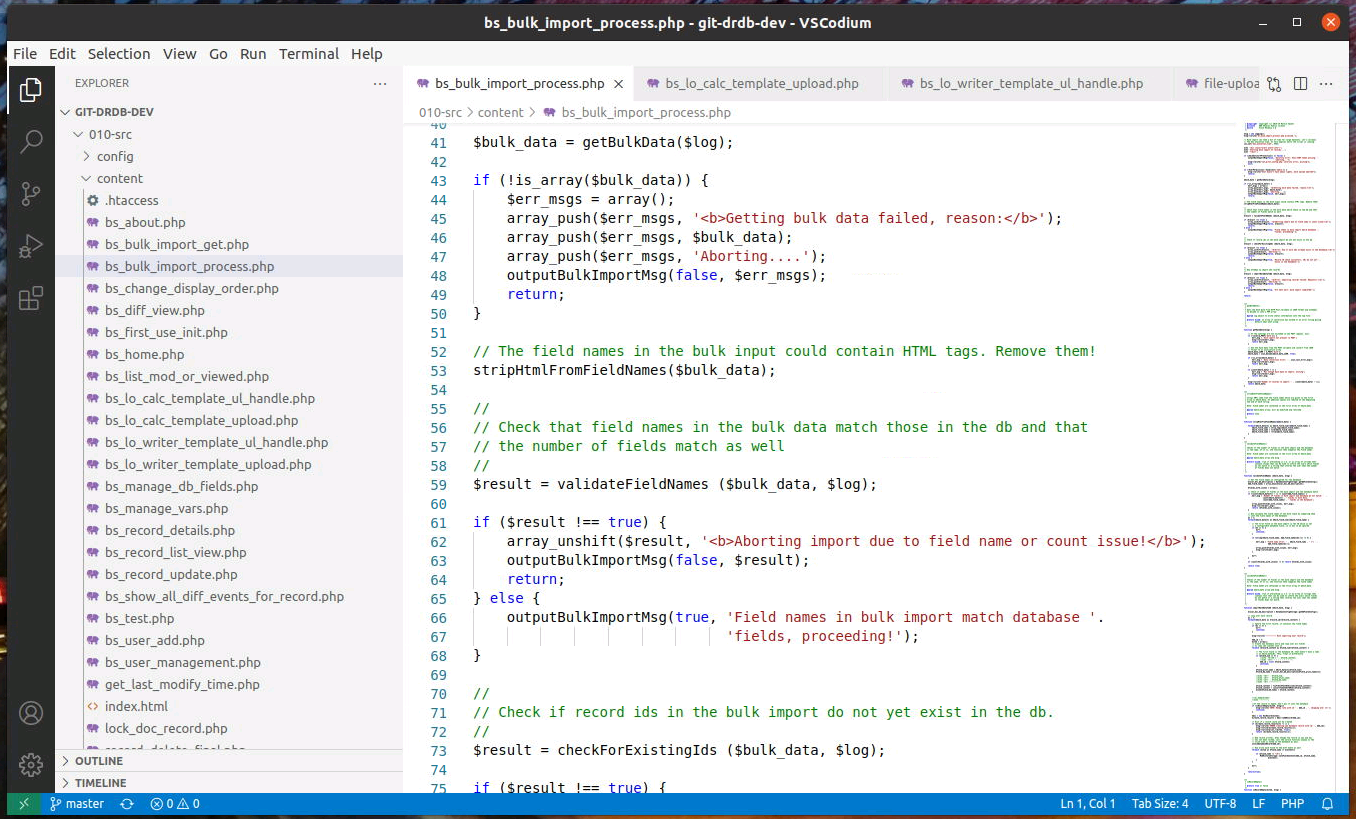The width and height of the screenshot is (1356, 819).
Task: Click the code minimap overview
Action: tap(1288, 458)
